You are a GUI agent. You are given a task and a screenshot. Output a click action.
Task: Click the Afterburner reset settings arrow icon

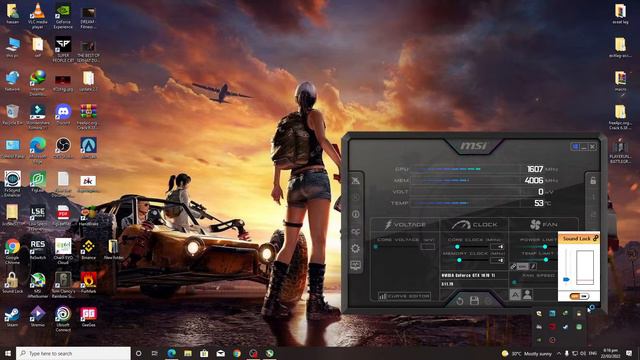point(460,301)
